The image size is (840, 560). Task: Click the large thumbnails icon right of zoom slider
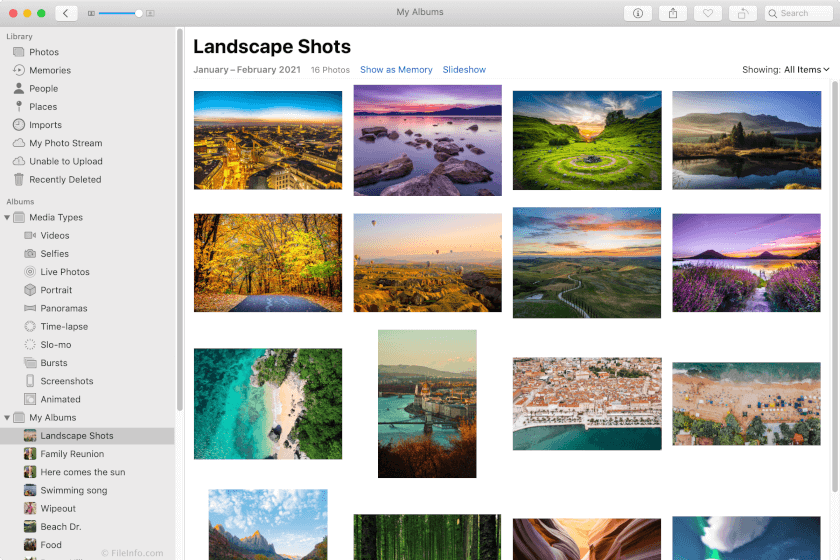point(150,13)
